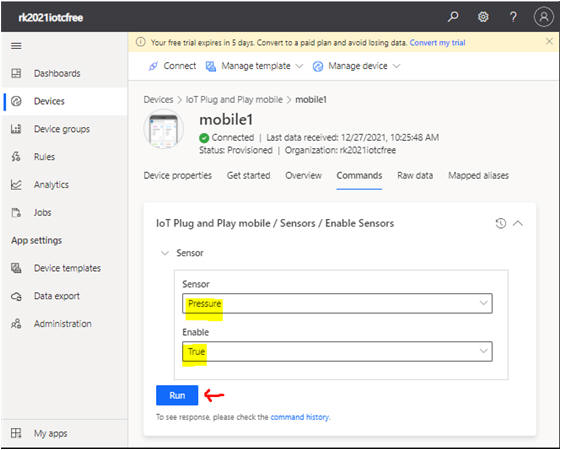Follow the command history link
This screenshot has width=561, height=450.
(x=300, y=417)
